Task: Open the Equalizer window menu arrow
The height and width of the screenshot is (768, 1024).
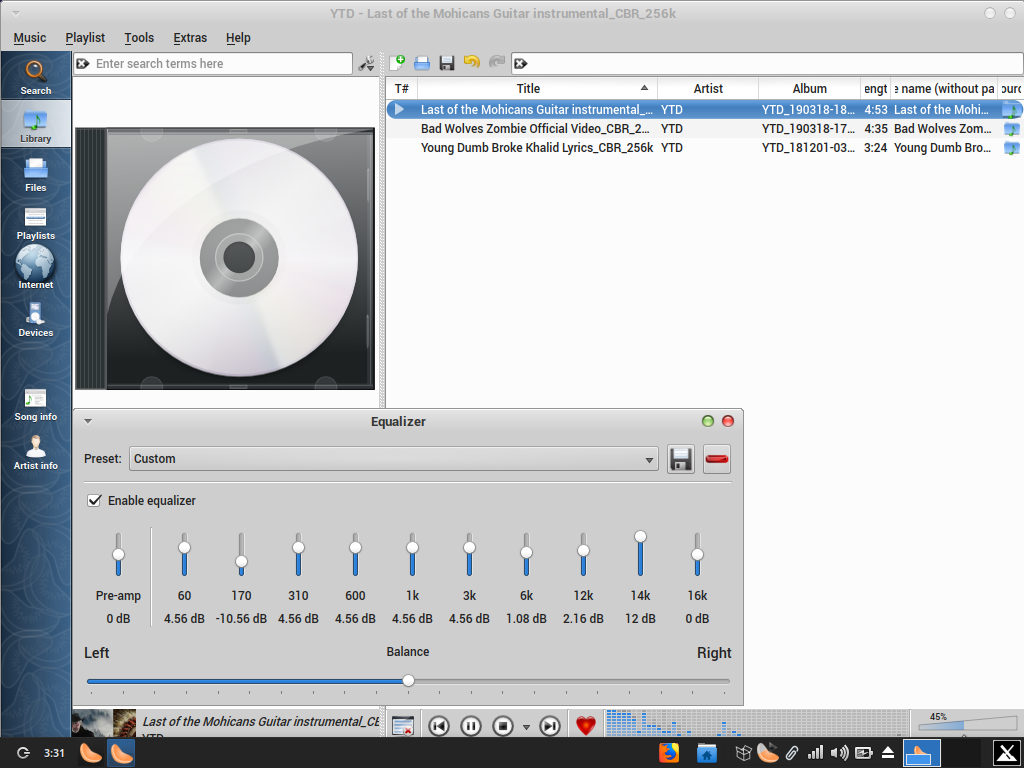Action: point(88,421)
